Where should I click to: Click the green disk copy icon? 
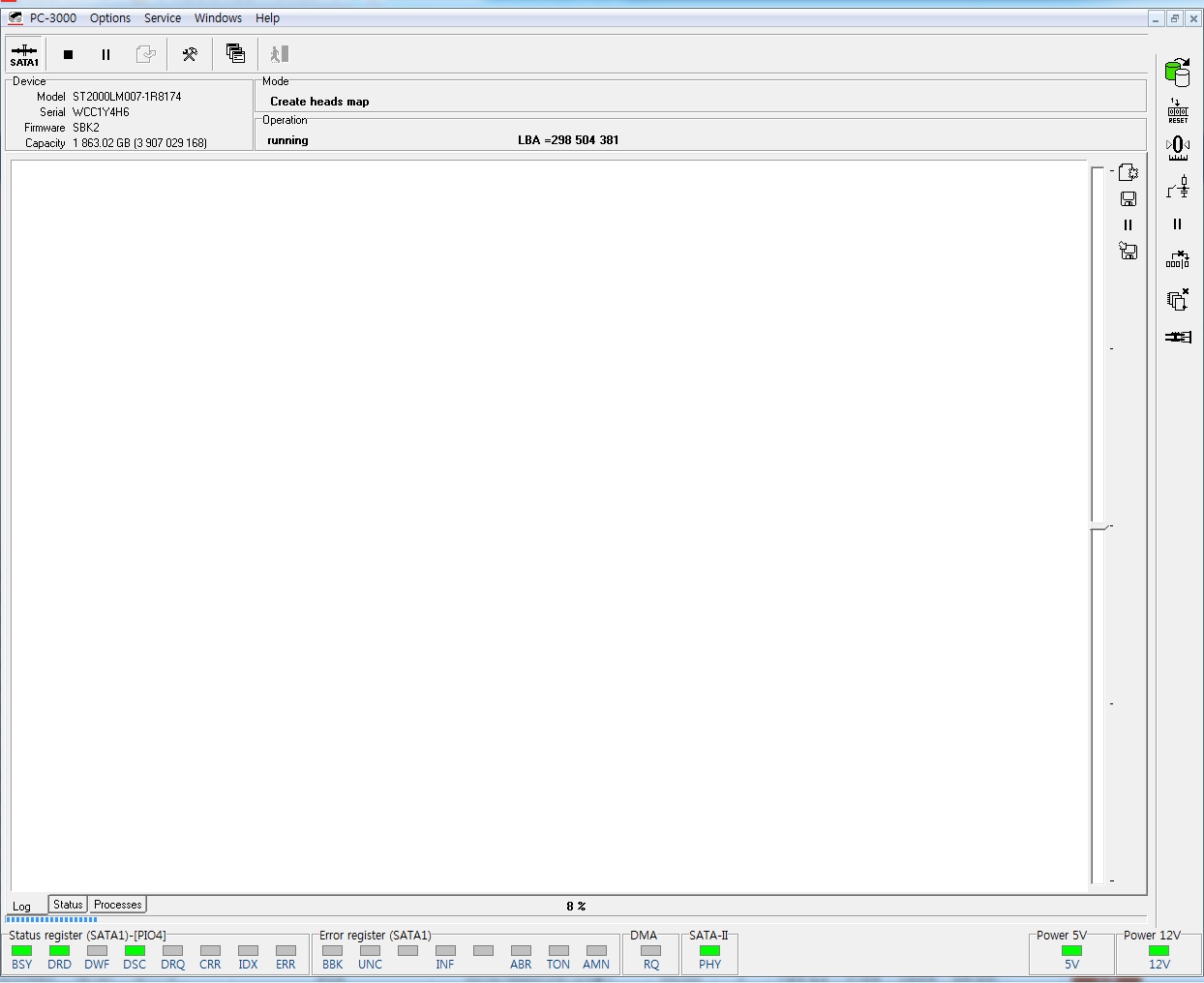pyautogui.click(x=1178, y=72)
